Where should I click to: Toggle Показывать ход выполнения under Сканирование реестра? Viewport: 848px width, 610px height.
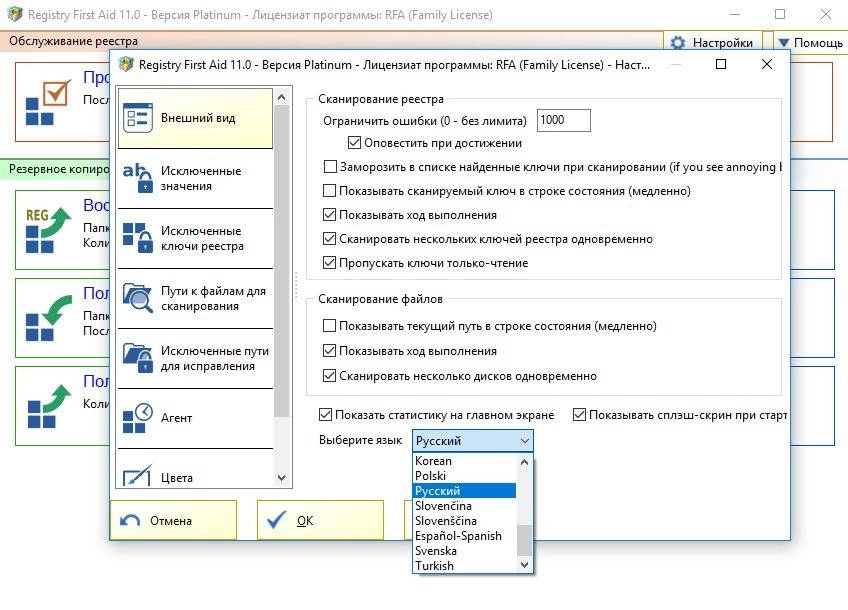click(329, 215)
